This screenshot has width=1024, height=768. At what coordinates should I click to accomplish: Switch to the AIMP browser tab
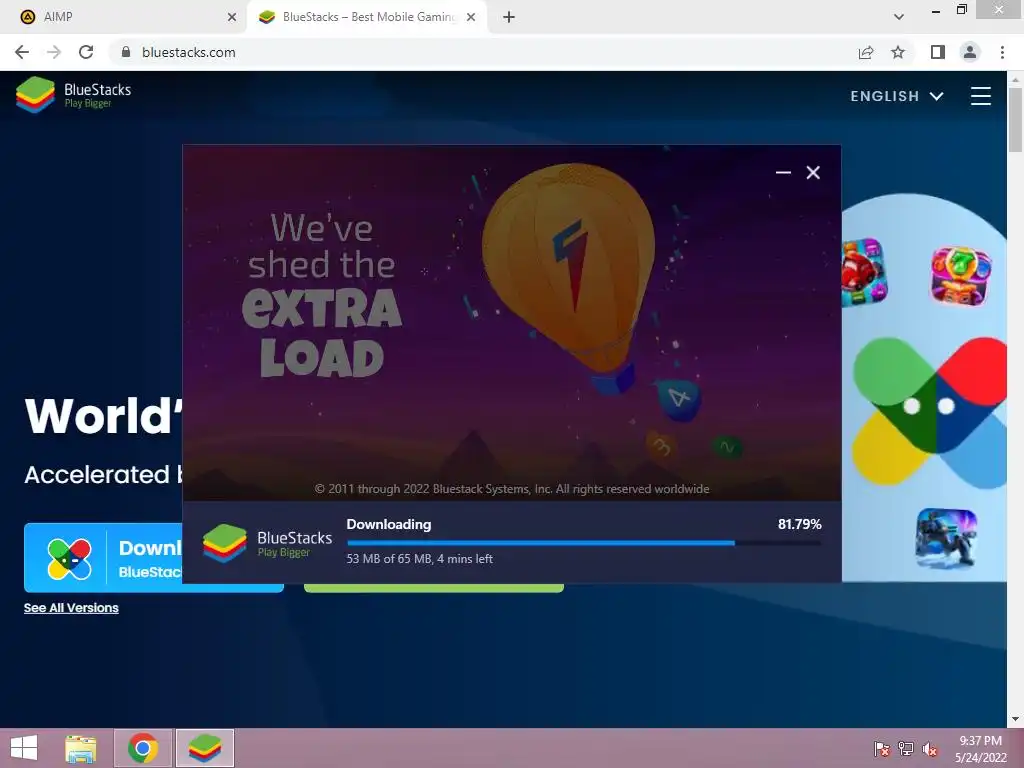pyautogui.click(x=123, y=17)
